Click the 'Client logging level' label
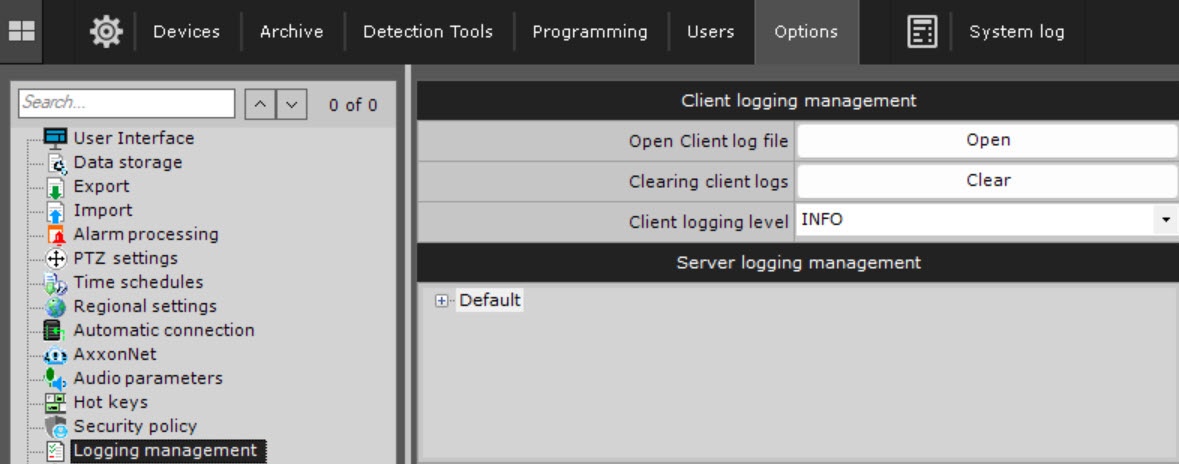 pos(708,221)
